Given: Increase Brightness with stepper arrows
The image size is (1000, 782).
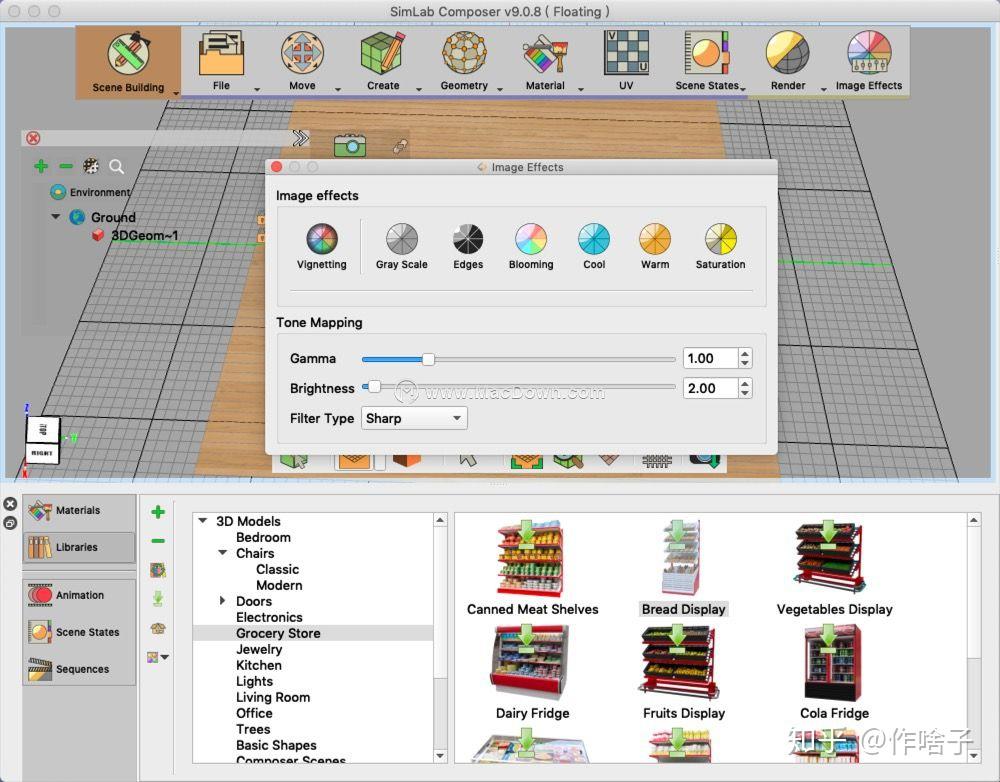Looking at the screenshot, I should [745, 383].
